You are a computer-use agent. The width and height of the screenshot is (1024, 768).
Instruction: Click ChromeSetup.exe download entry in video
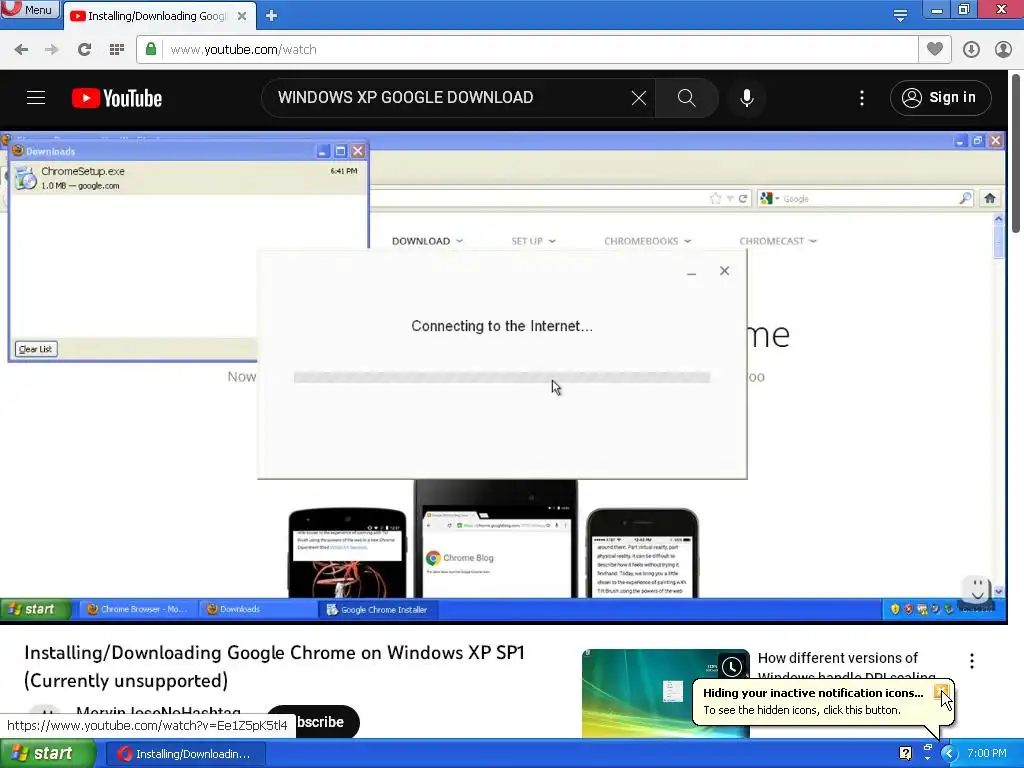pyautogui.click(x=188, y=178)
